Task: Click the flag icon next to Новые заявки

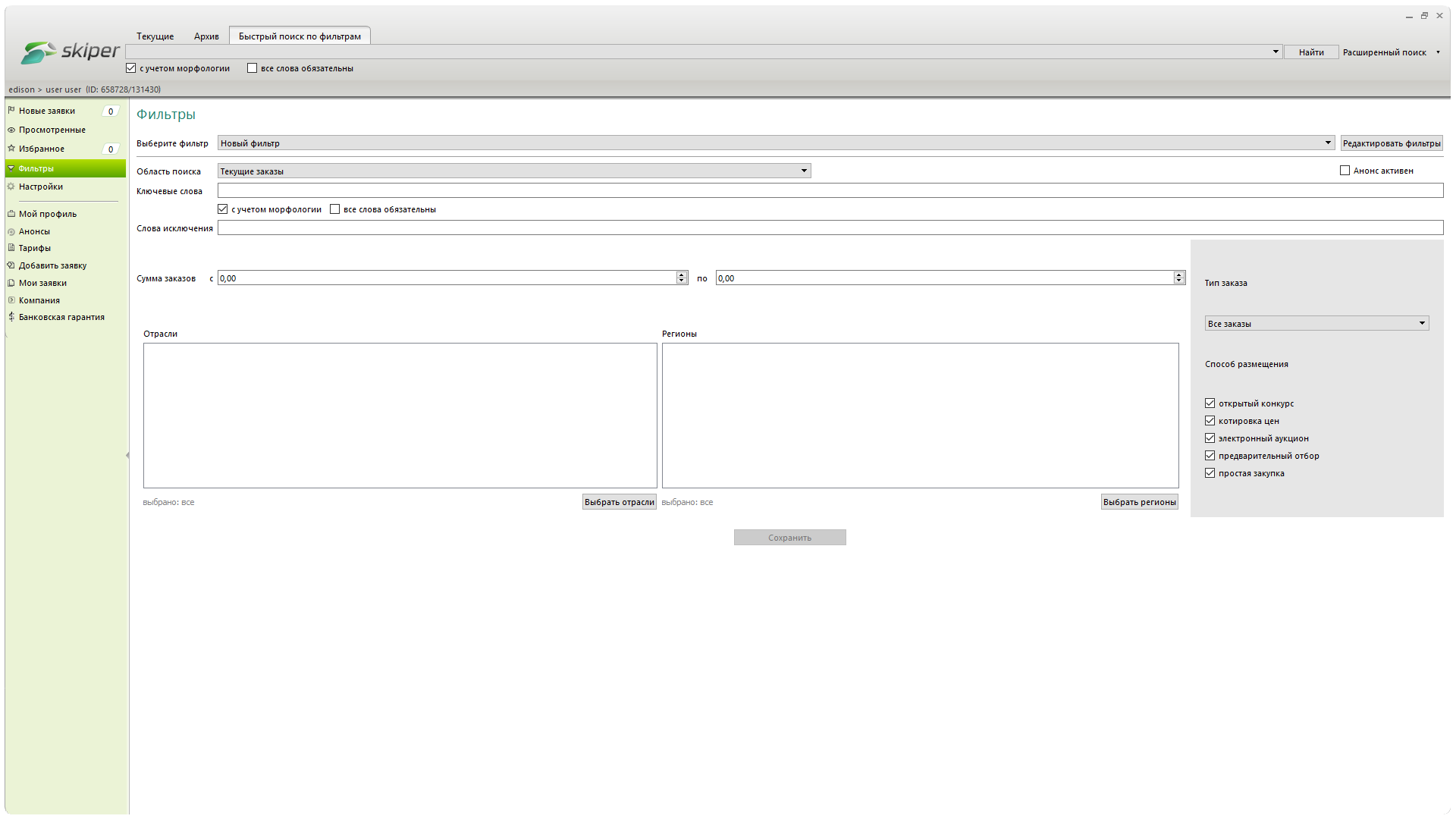Action: point(11,111)
